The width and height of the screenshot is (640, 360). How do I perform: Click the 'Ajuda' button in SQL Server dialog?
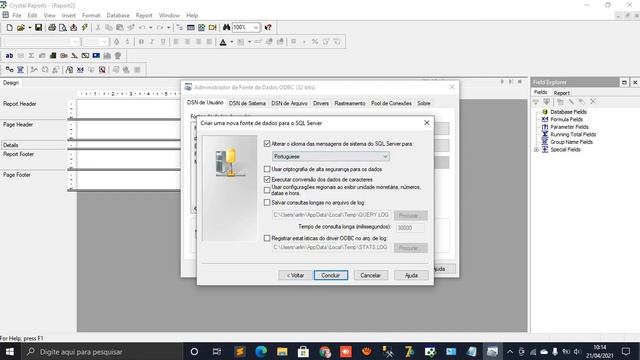(411, 275)
